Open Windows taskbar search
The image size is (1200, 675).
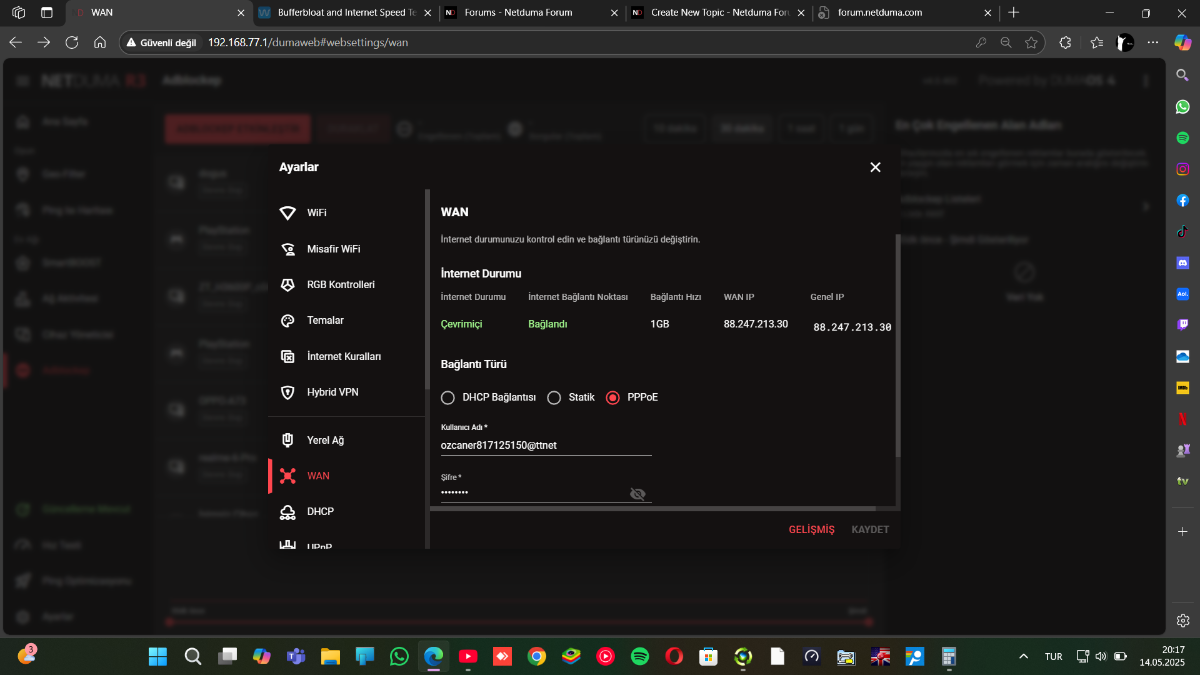click(193, 656)
